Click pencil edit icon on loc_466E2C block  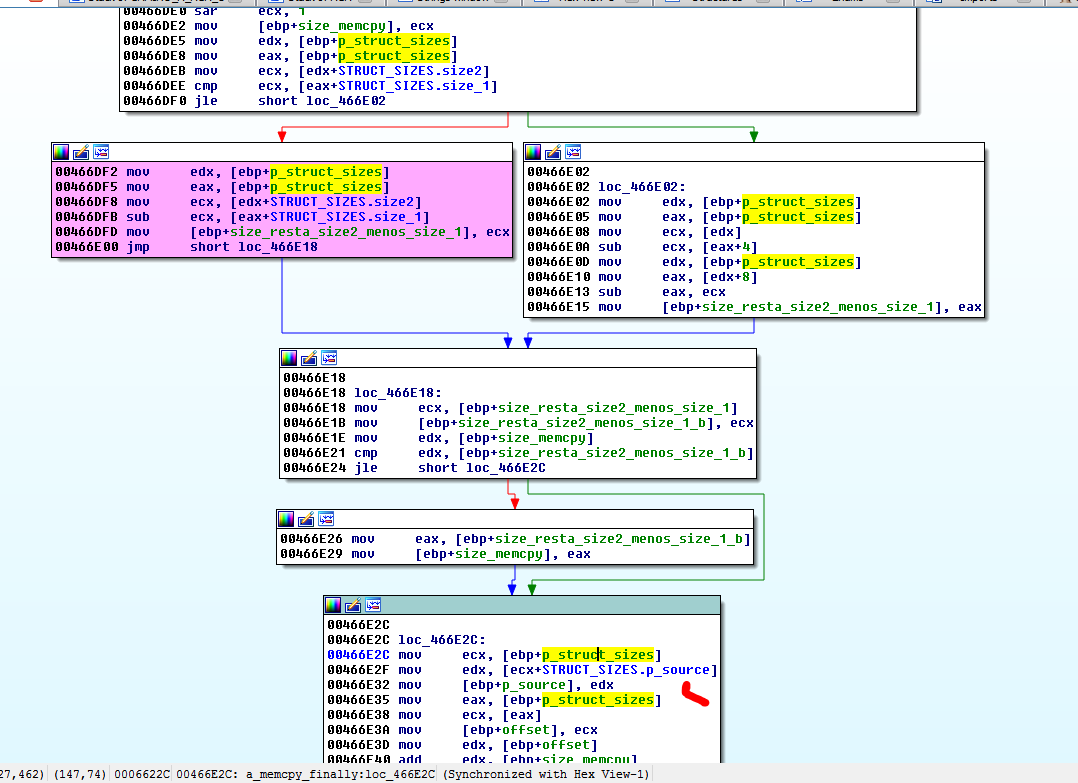pos(353,605)
